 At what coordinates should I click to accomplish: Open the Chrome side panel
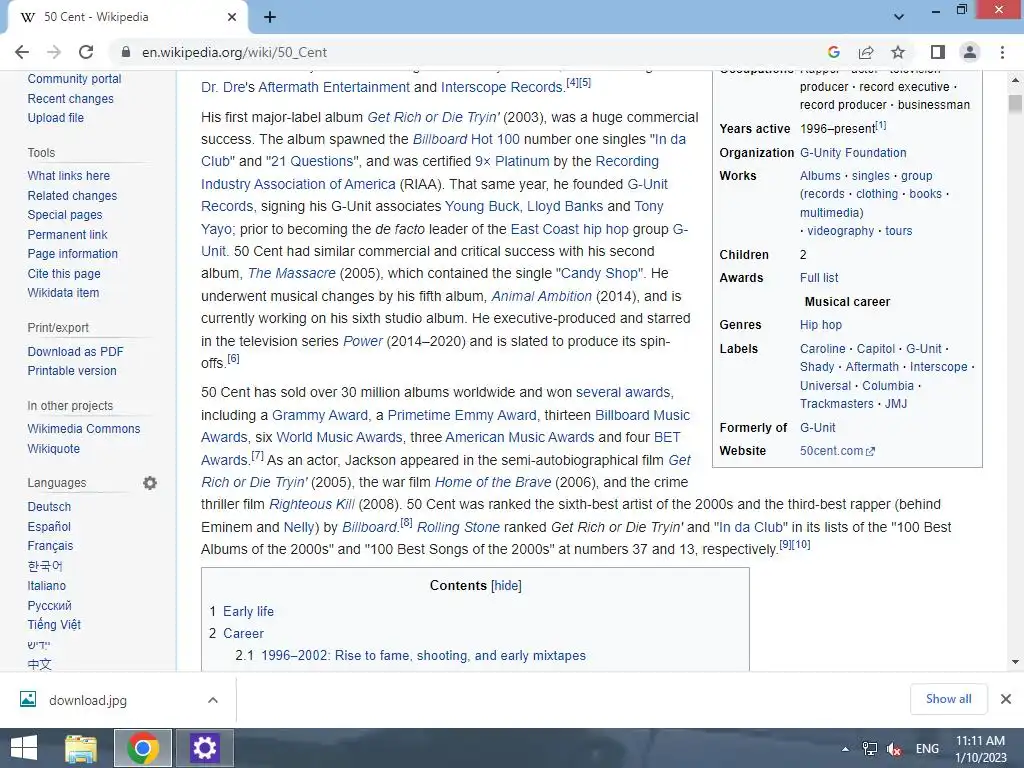(938, 52)
